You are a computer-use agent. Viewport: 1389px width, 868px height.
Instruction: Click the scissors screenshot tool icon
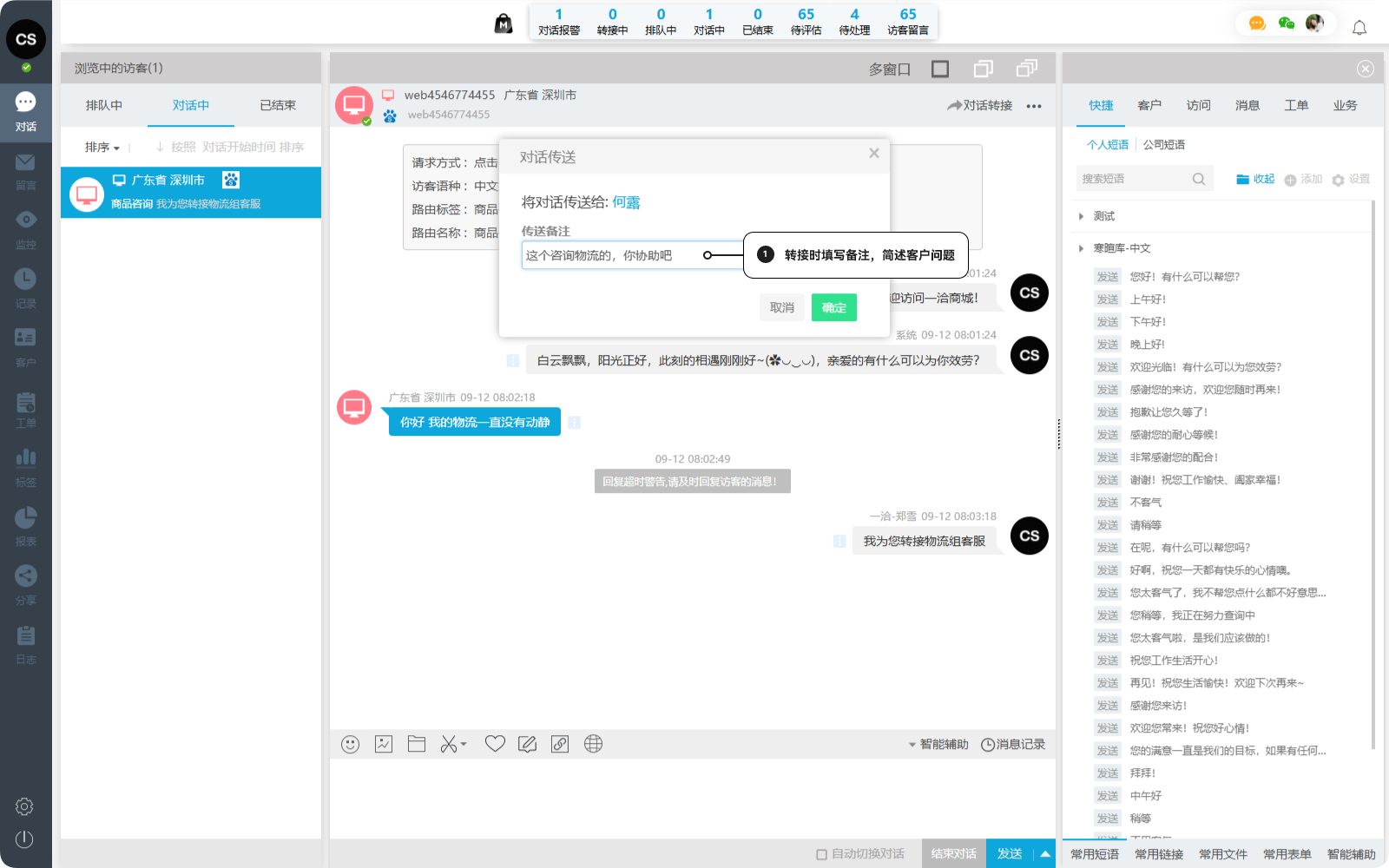[449, 744]
